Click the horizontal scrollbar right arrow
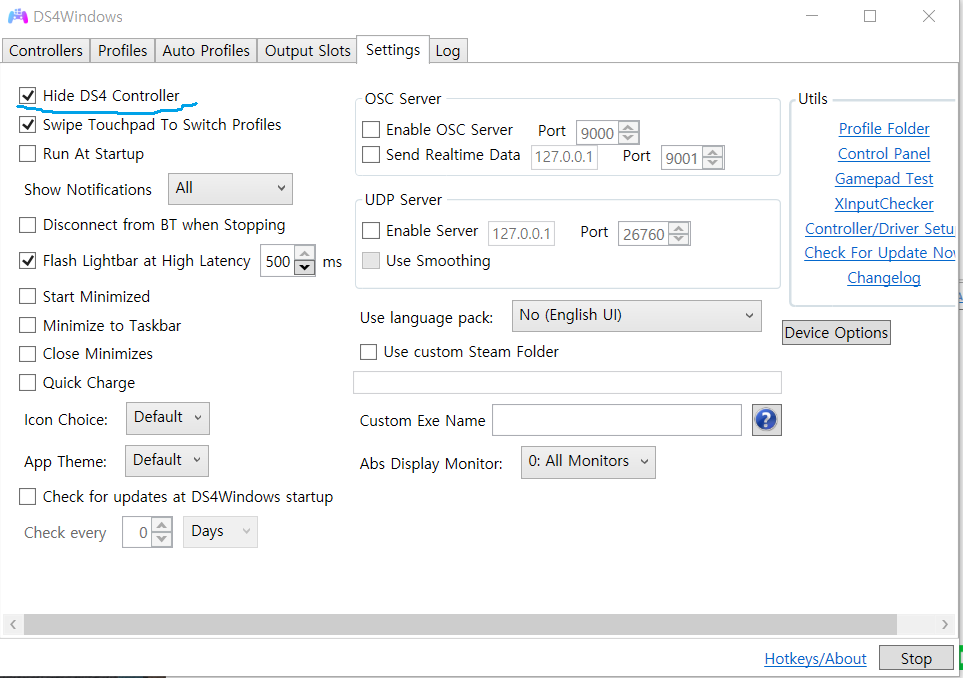The height and width of the screenshot is (678, 963). click(x=945, y=625)
